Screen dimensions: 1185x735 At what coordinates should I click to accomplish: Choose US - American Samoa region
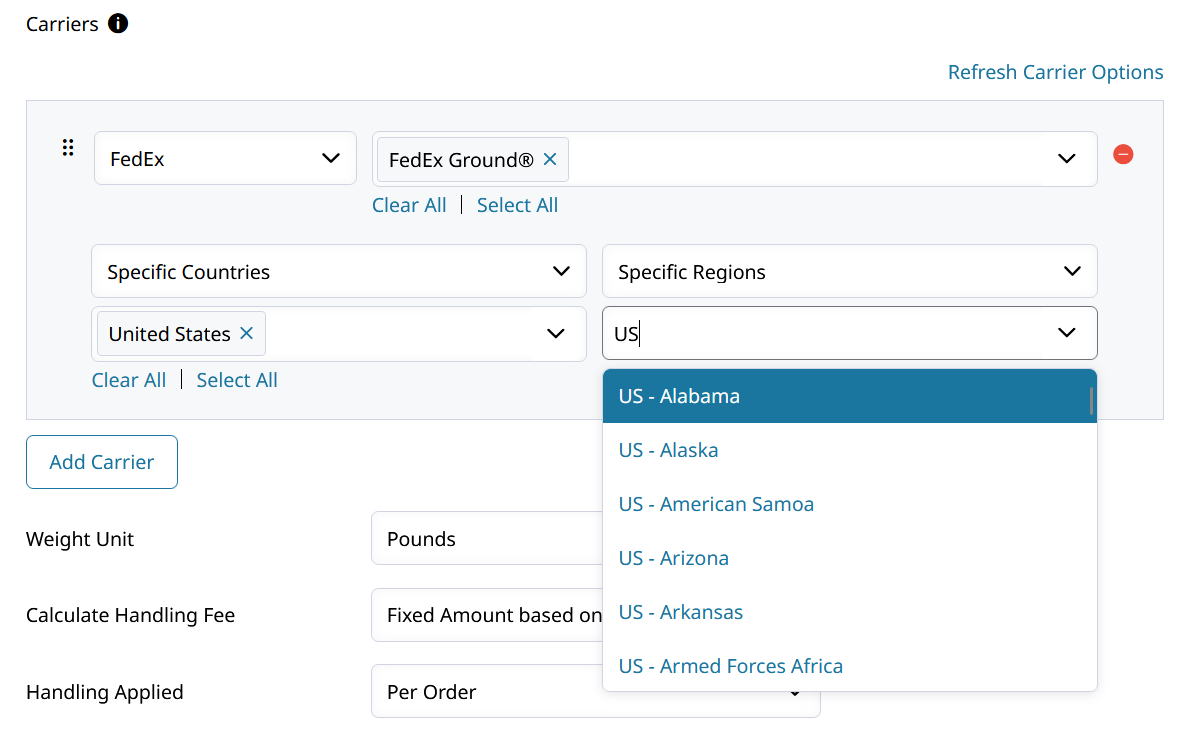(849, 504)
